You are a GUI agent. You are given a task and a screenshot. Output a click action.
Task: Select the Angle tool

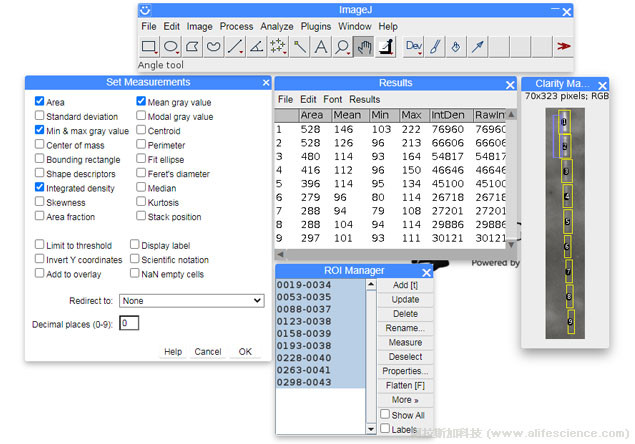click(x=256, y=46)
